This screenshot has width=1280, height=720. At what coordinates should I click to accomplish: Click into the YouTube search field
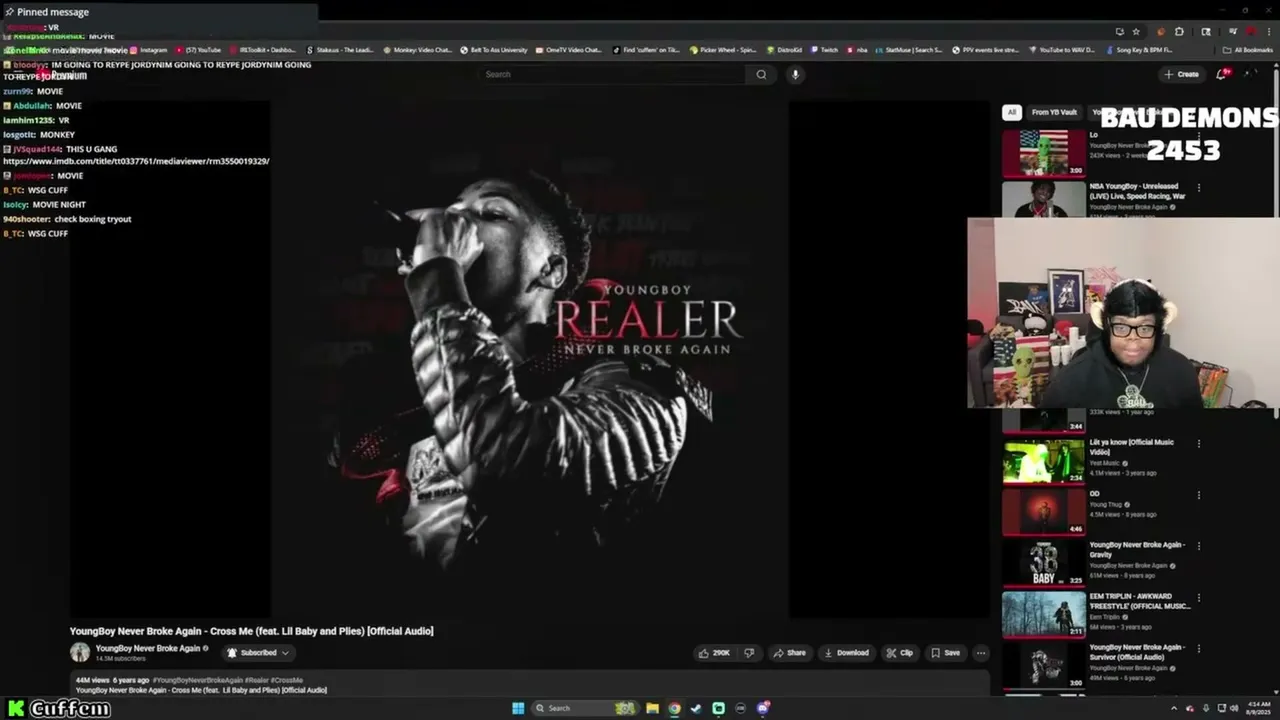[x=612, y=74]
